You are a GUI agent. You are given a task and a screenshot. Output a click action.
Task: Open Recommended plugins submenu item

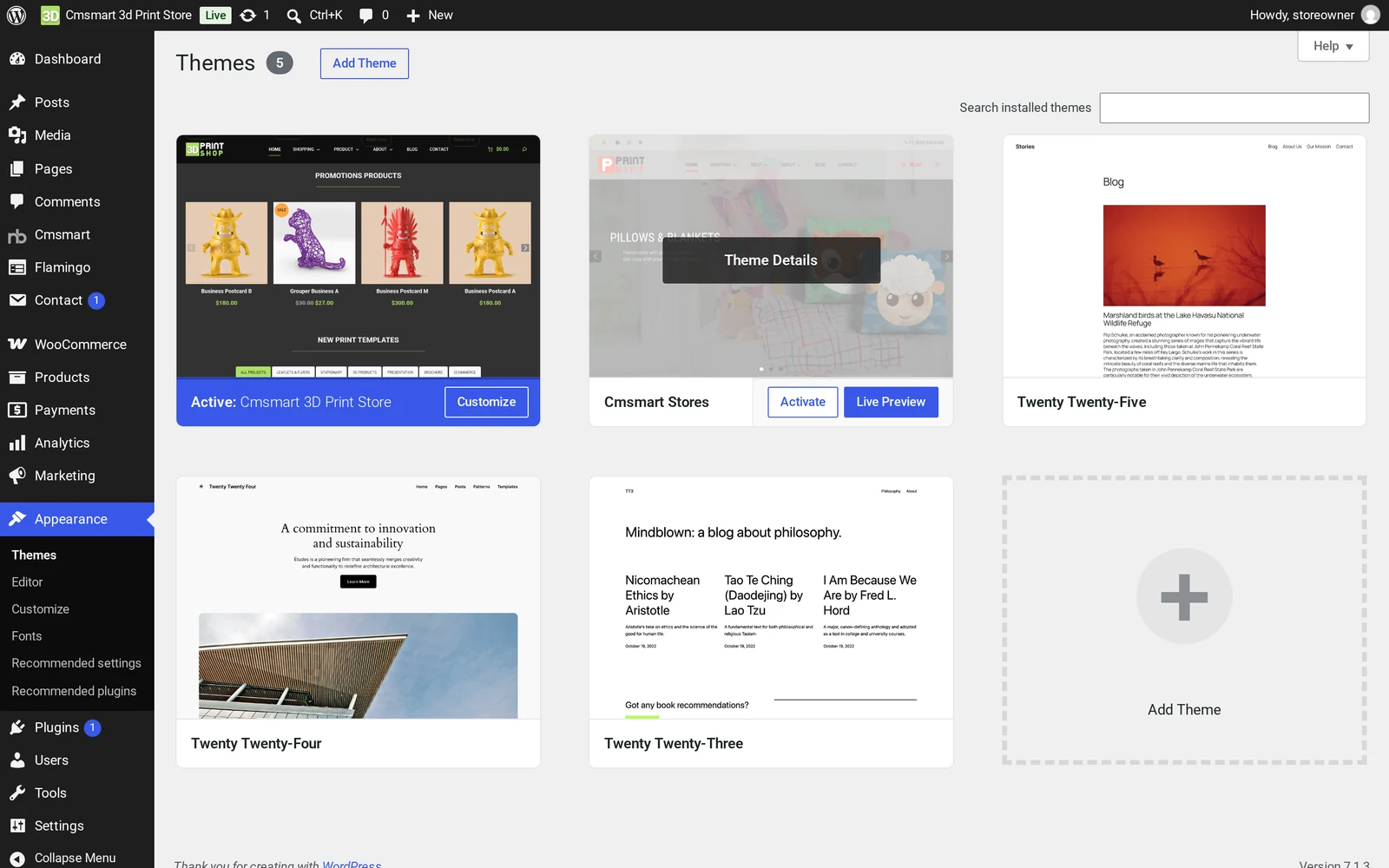74,691
